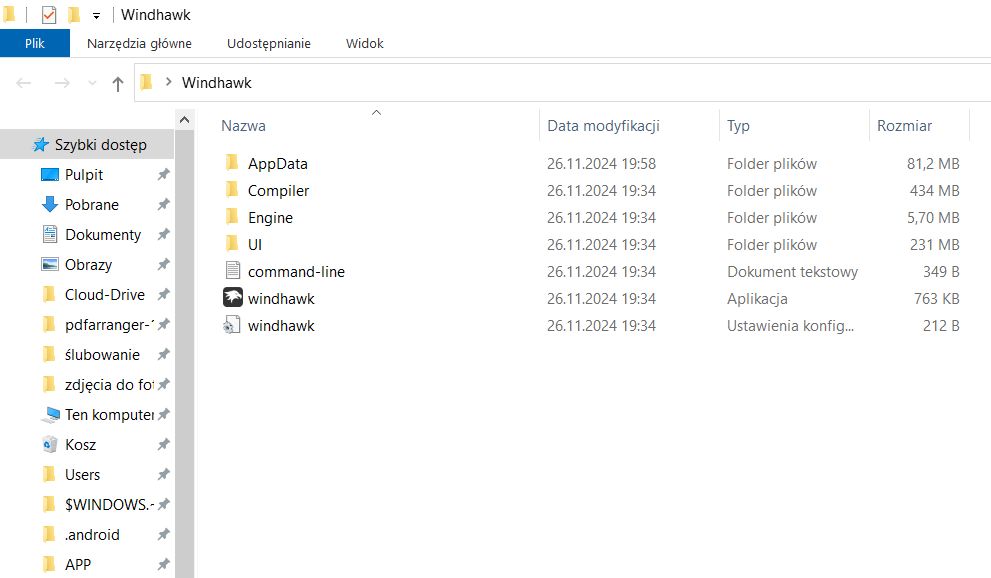Click the command-line file name

[296, 272]
